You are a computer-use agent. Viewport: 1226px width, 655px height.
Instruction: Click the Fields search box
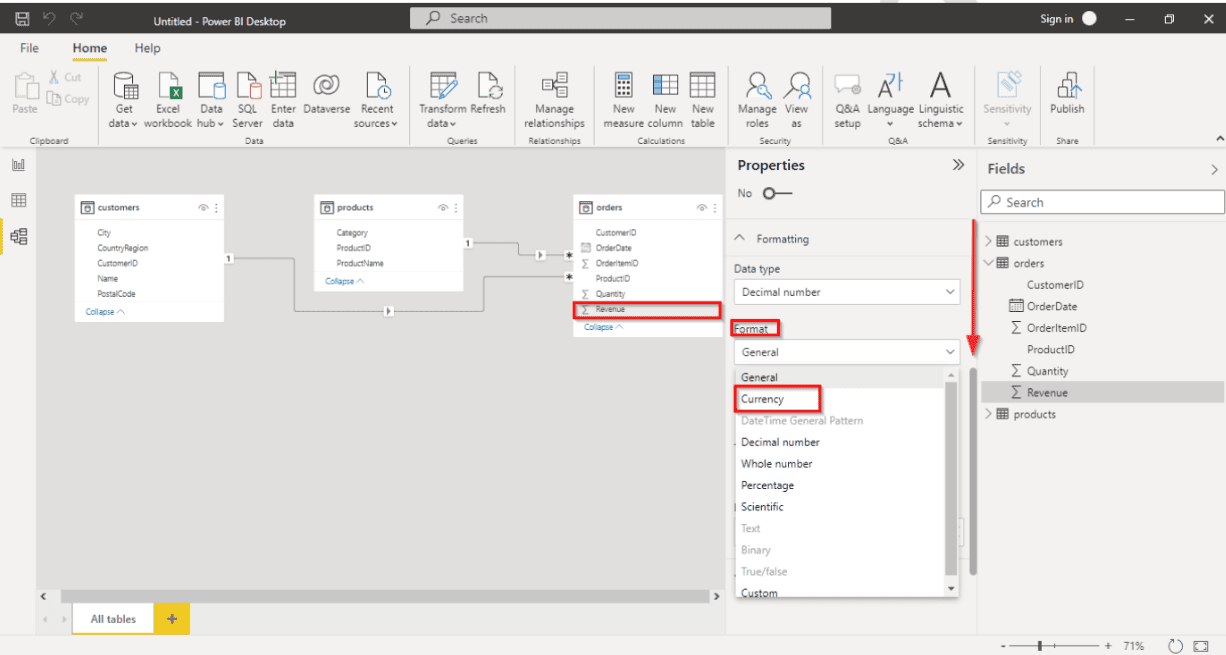click(x=1102, y=202)
